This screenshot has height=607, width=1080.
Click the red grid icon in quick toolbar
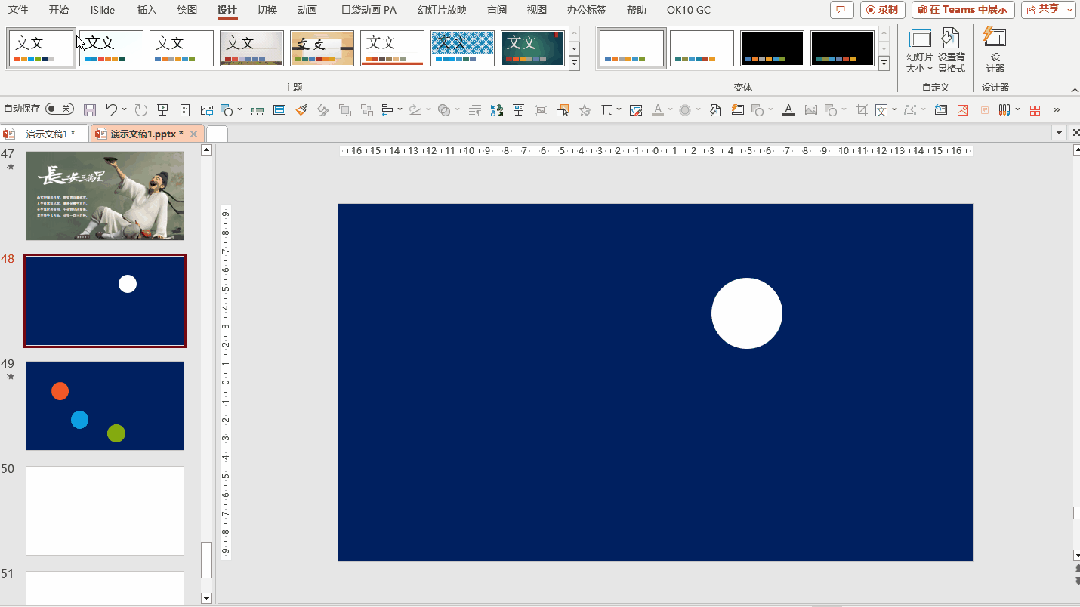(1035, 110)
